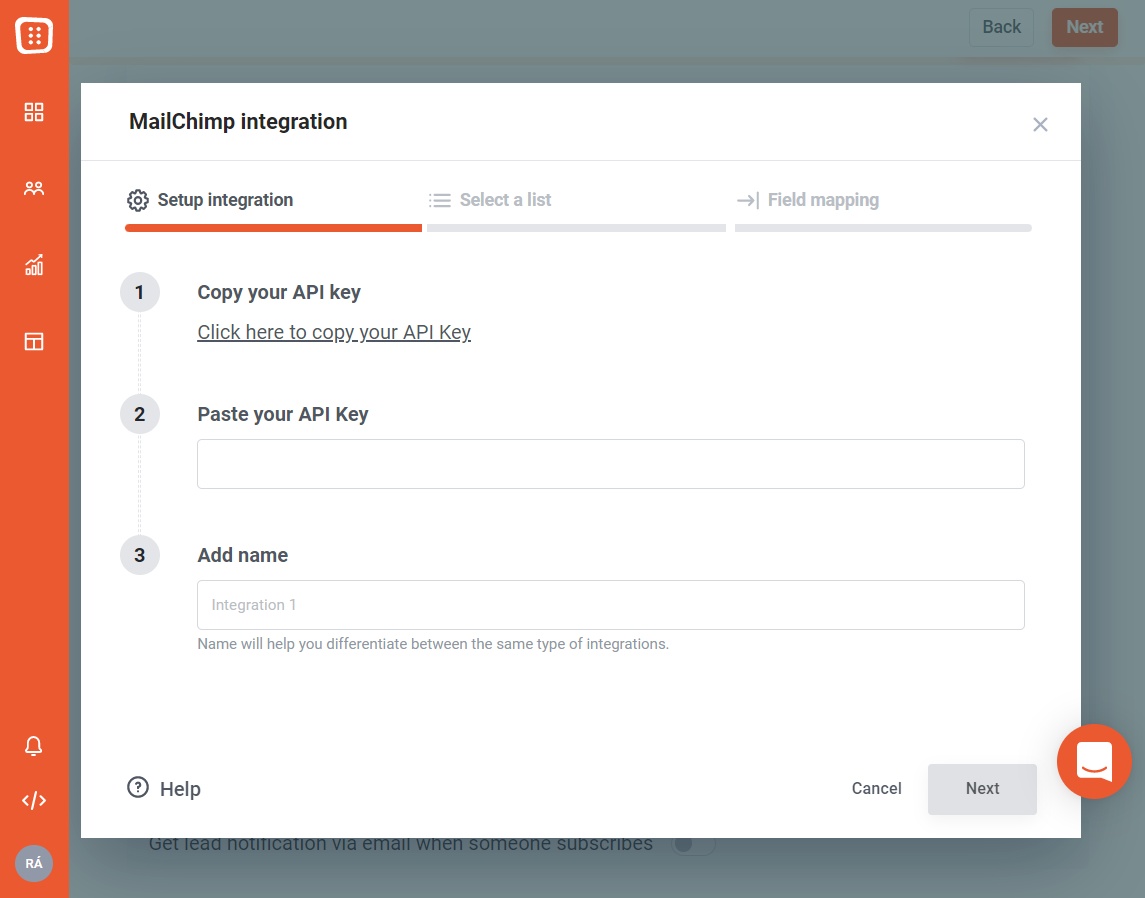This screenshot has width=1145, height=898.
Task: Click the Field mapping arrow icon
Action: 748,200
